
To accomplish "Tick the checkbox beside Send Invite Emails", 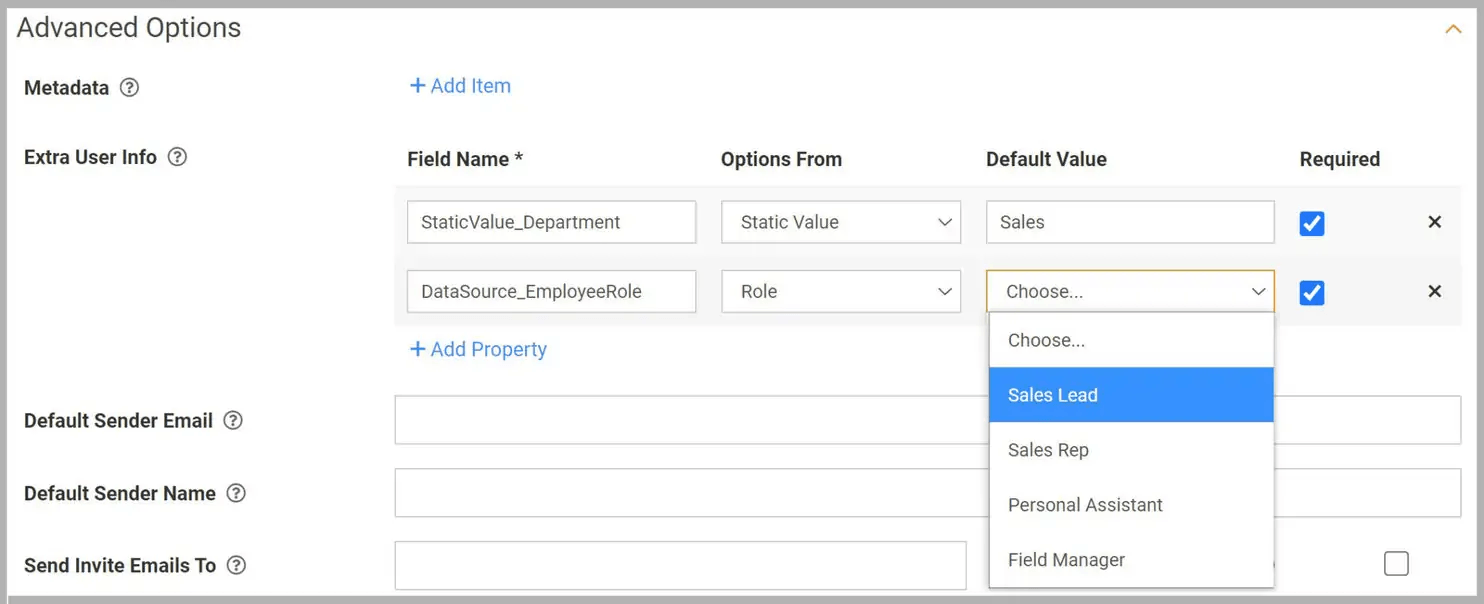I will click(x=1396, y=564).
